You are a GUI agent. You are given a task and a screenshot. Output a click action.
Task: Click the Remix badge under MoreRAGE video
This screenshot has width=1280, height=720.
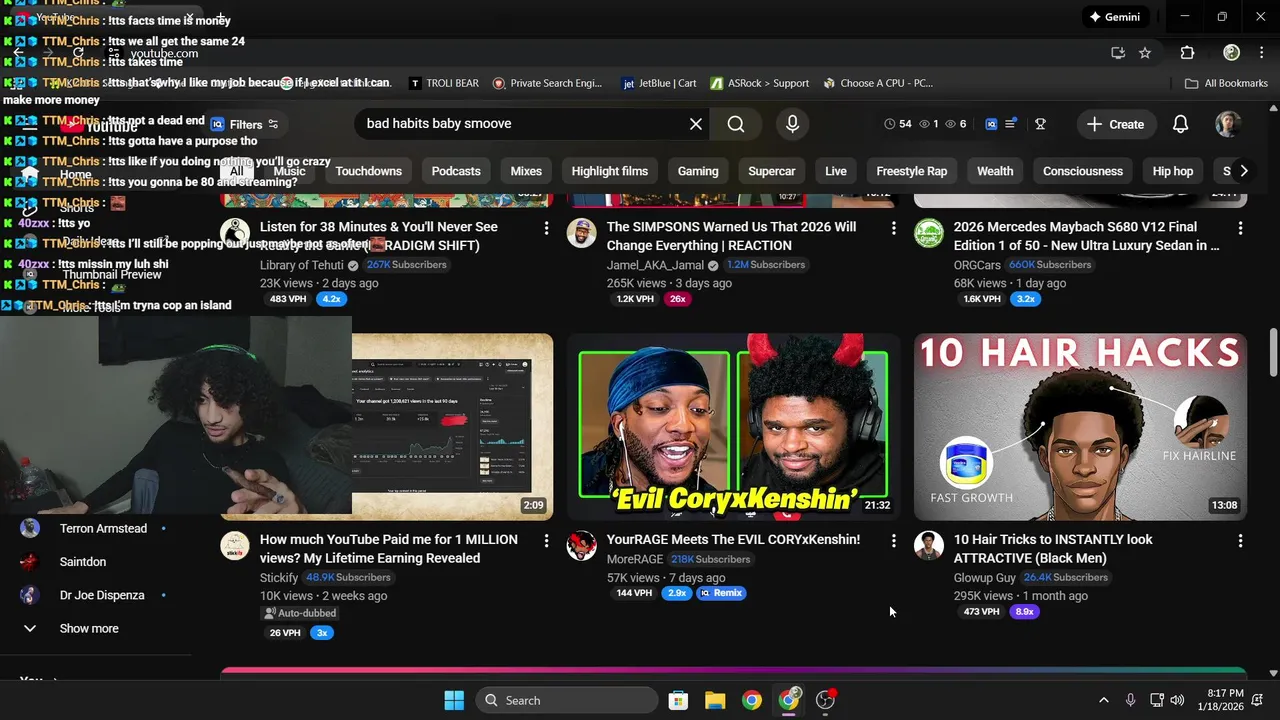point(722,593)
